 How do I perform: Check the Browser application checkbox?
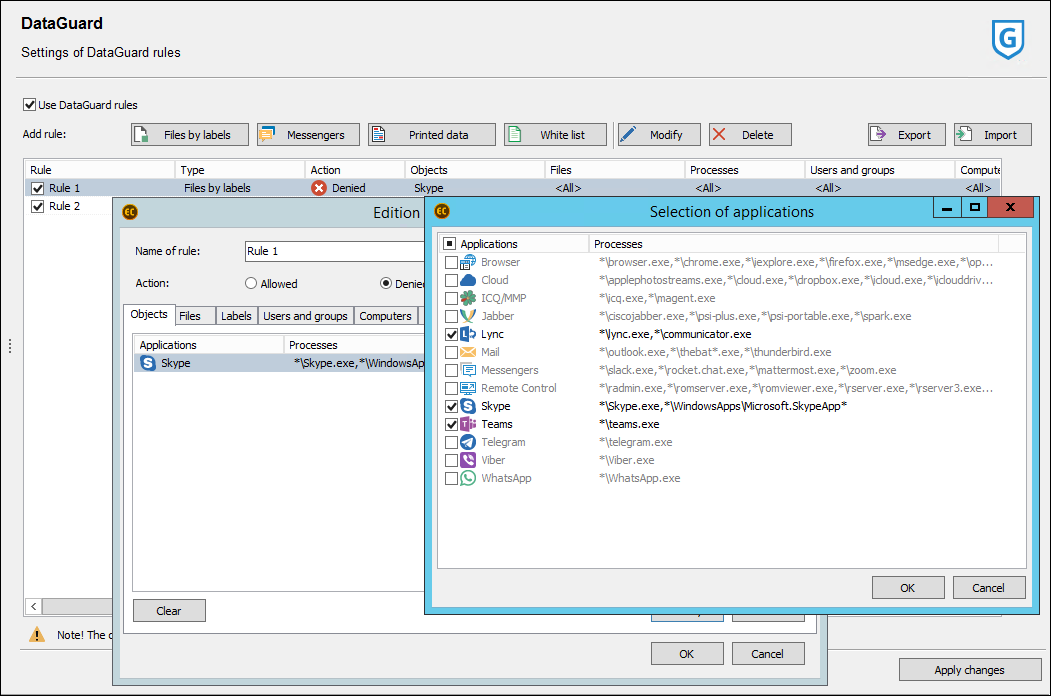(451, 262)
